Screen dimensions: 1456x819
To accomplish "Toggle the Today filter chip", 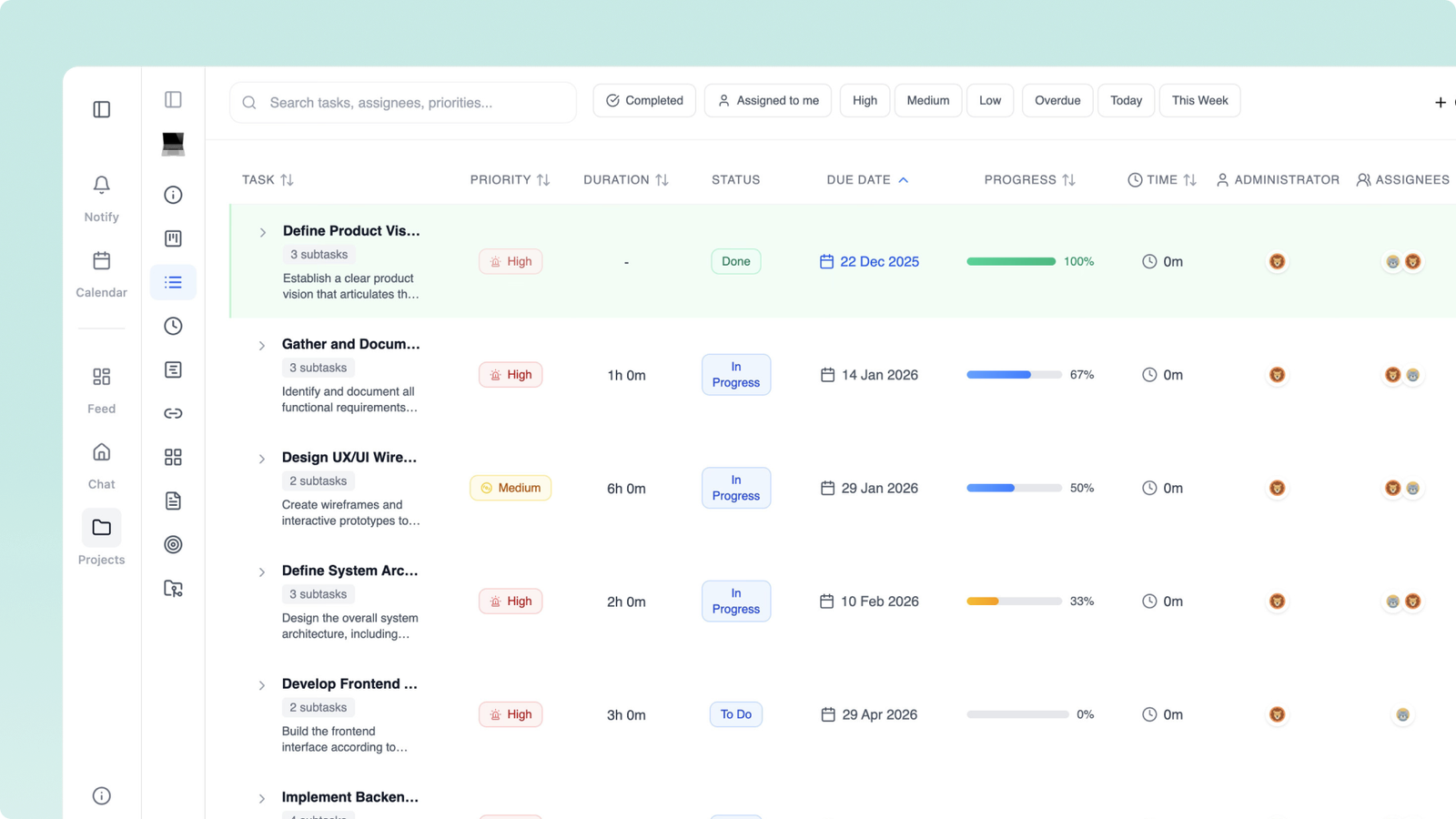I will pos(1126,100).
